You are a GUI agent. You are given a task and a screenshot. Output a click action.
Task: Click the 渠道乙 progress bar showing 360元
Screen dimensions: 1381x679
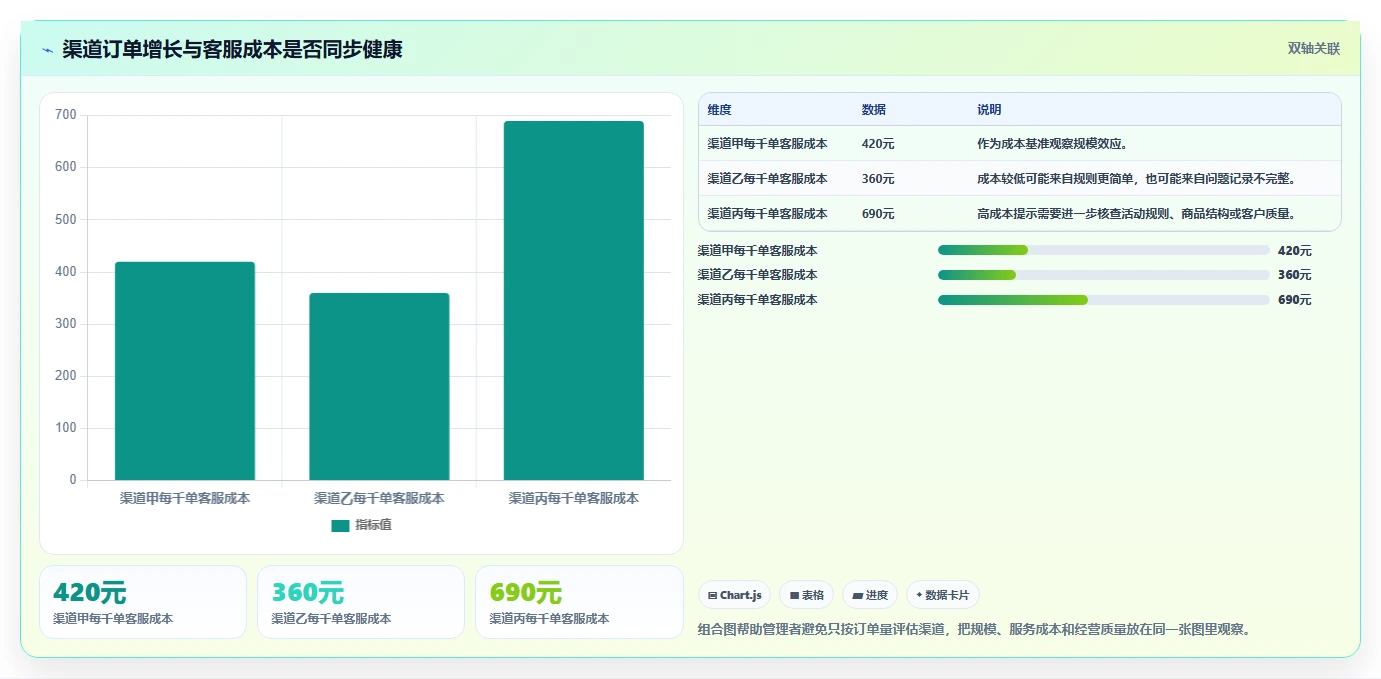pyautogui.click(x=1103, y=275)
